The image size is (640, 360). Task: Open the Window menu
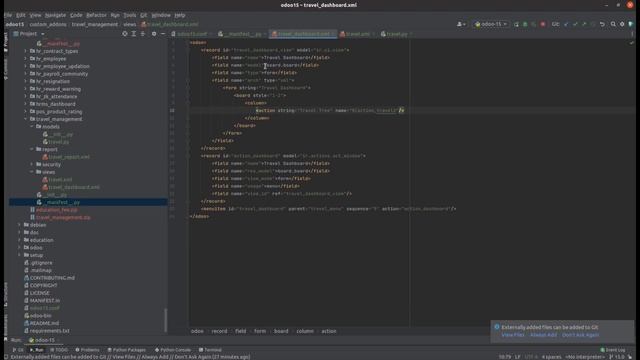click(x=161, y=15)
